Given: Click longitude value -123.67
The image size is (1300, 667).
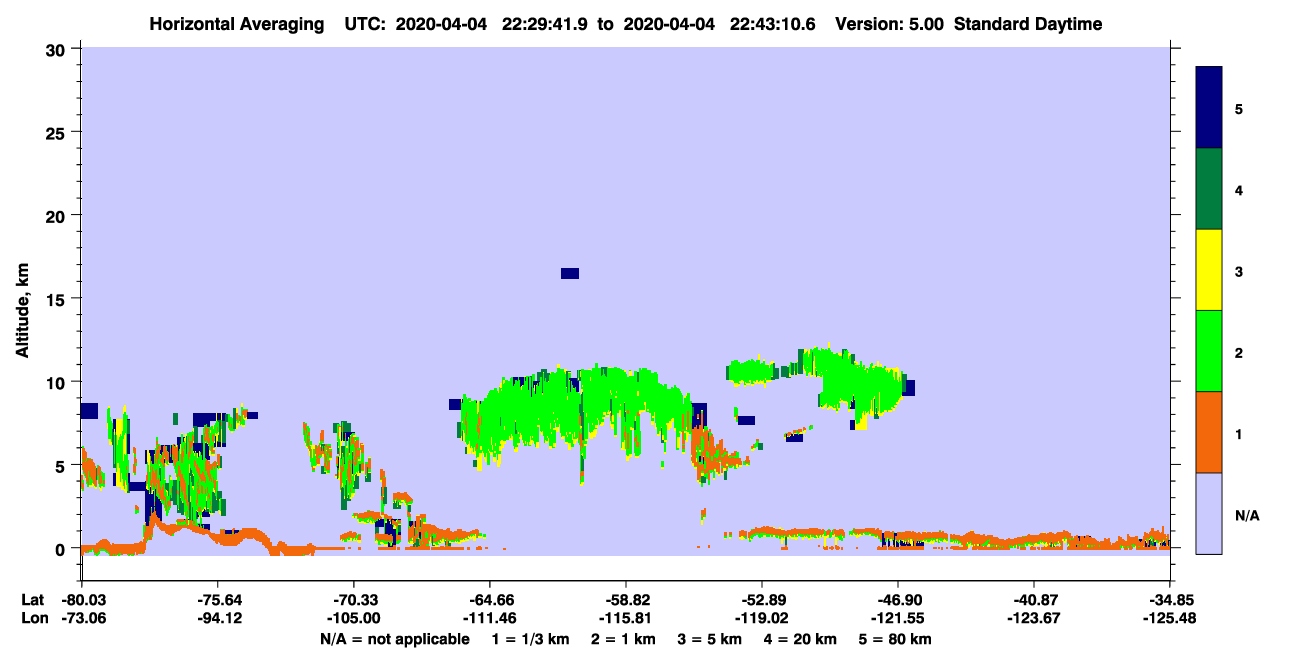Looking at the screenshot, I should 1034,618.
